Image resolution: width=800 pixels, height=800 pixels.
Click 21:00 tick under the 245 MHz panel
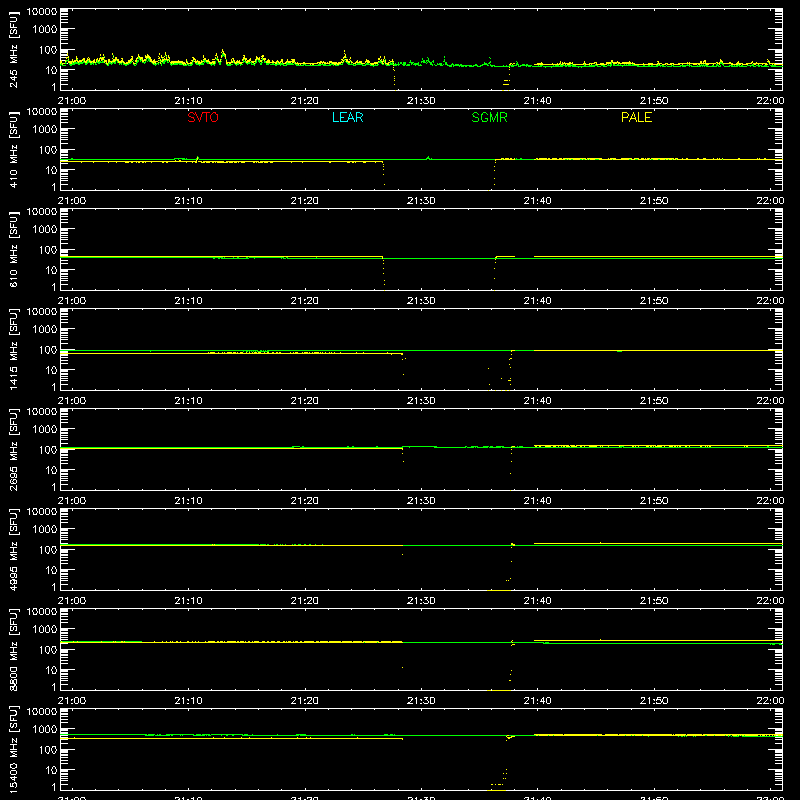coord(72,101)
